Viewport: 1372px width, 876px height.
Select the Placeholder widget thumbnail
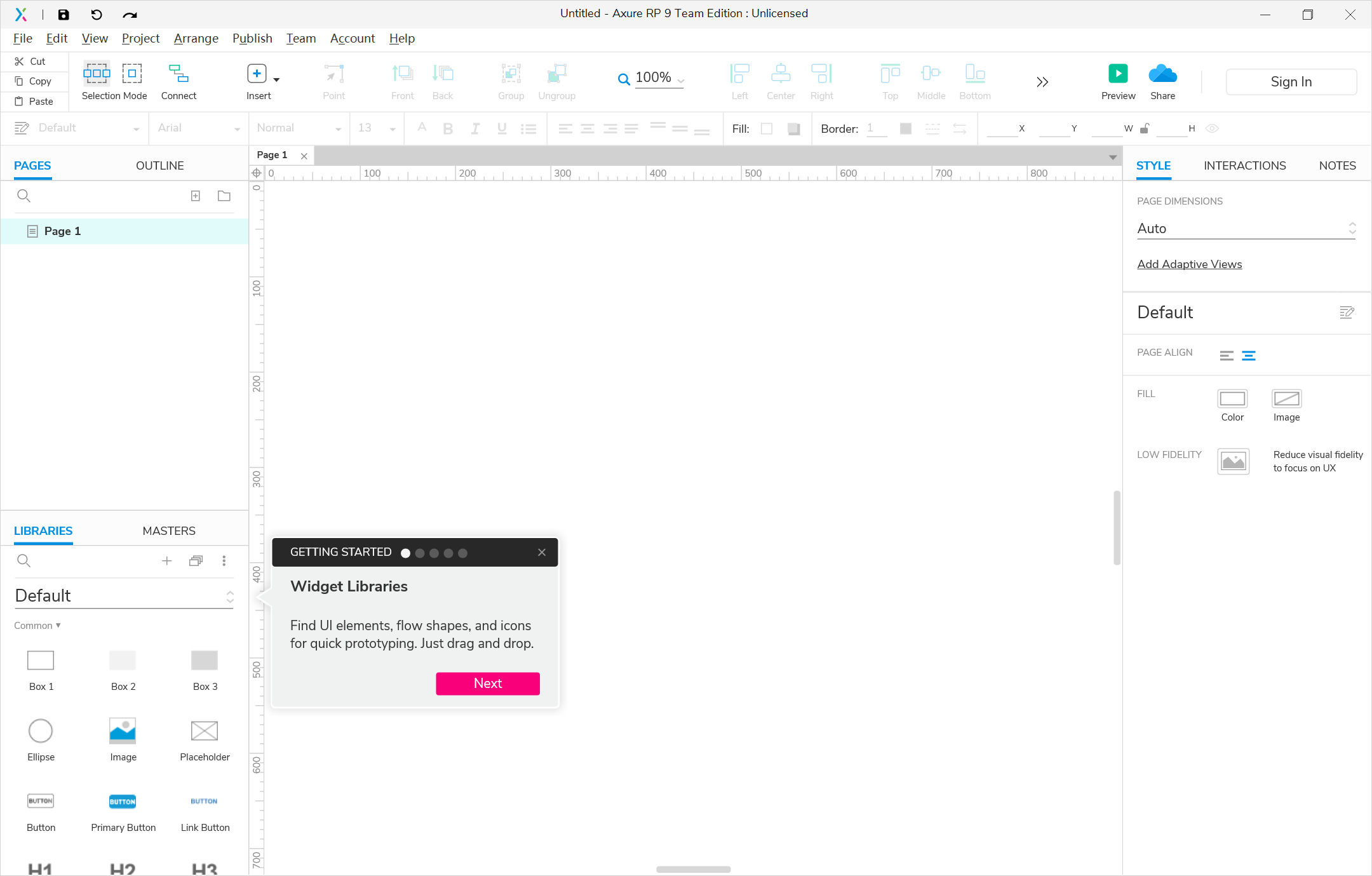point(205,731)
